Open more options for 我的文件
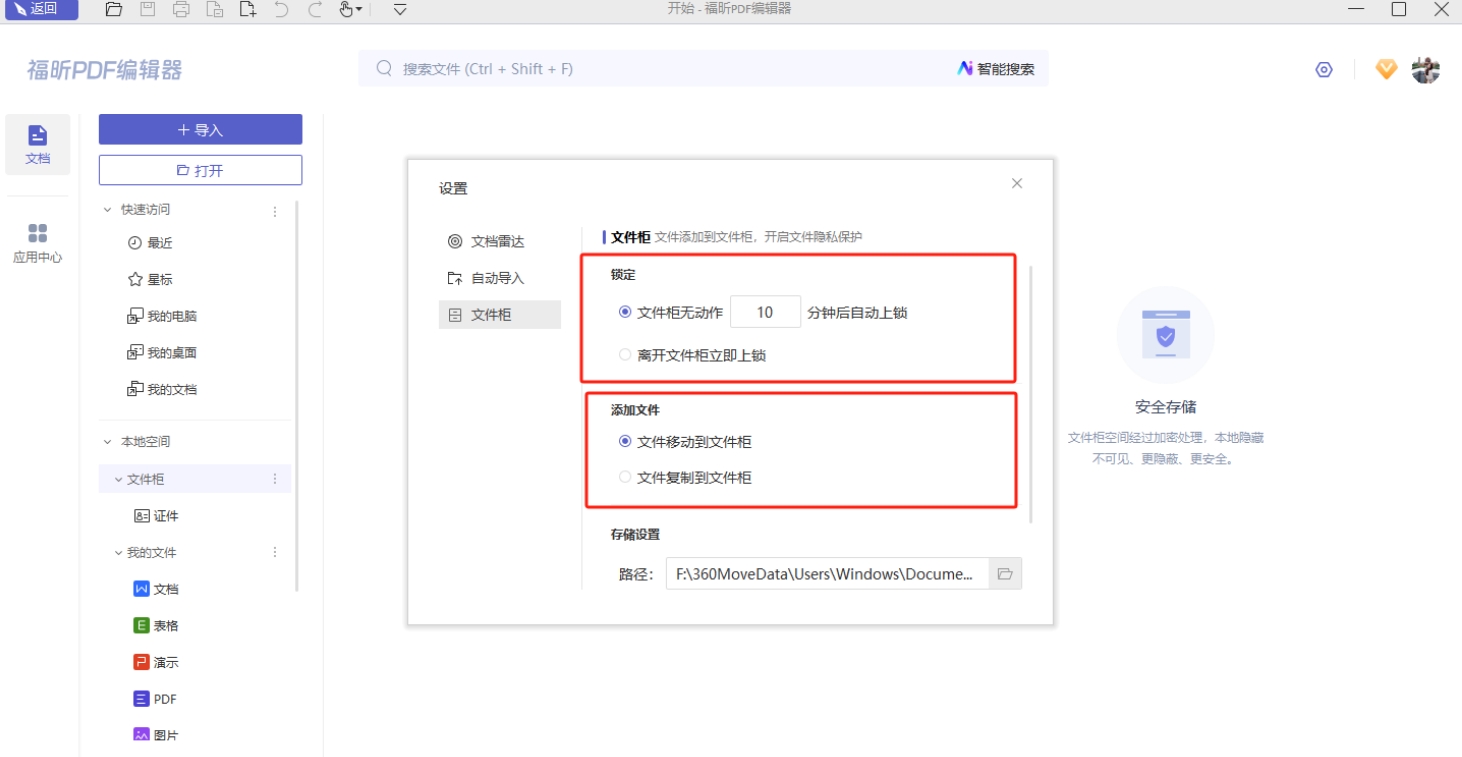Viewport: 1462px width, 757px height. click(x=275, y=552)
